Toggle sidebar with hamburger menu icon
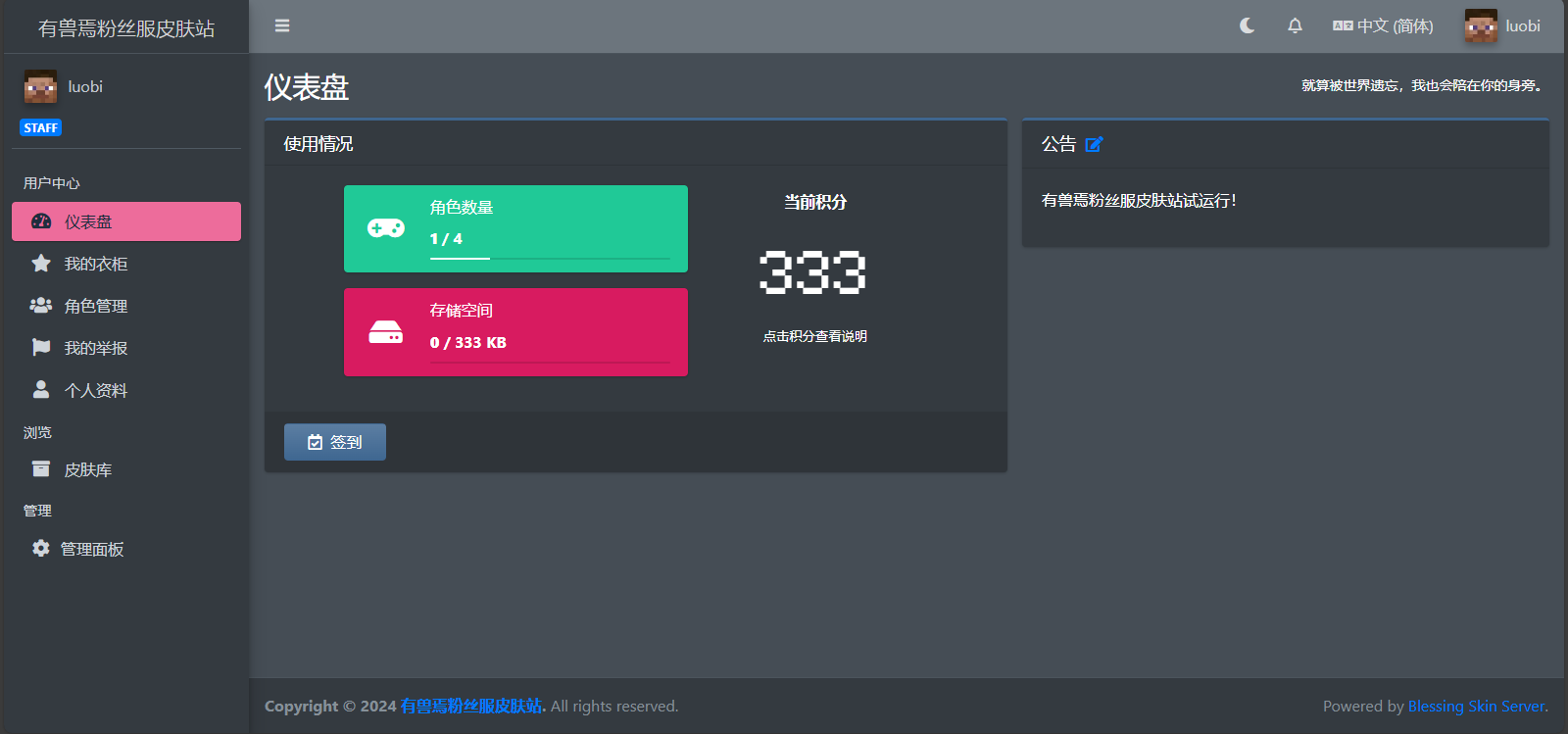 tap(282, 25)
